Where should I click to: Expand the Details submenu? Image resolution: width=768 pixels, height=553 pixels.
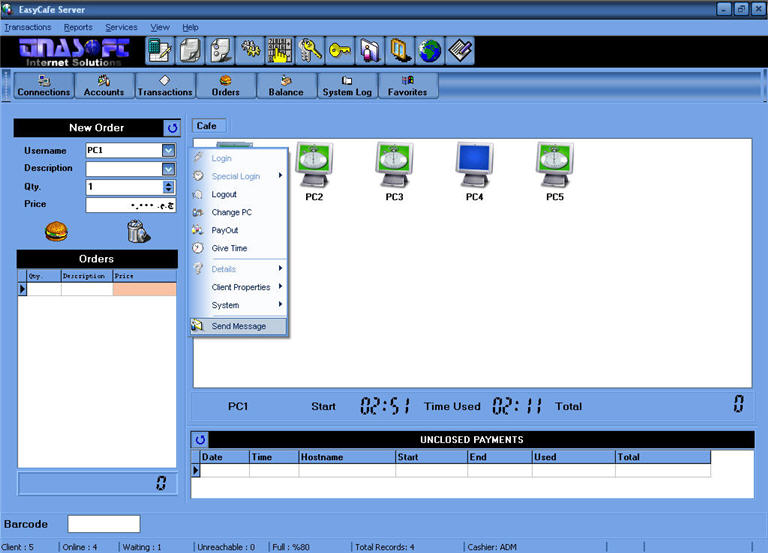click(x=238, y=269)
